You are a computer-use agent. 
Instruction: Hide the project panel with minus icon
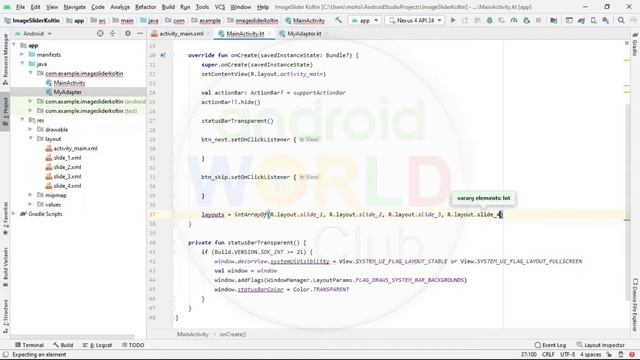140,33
